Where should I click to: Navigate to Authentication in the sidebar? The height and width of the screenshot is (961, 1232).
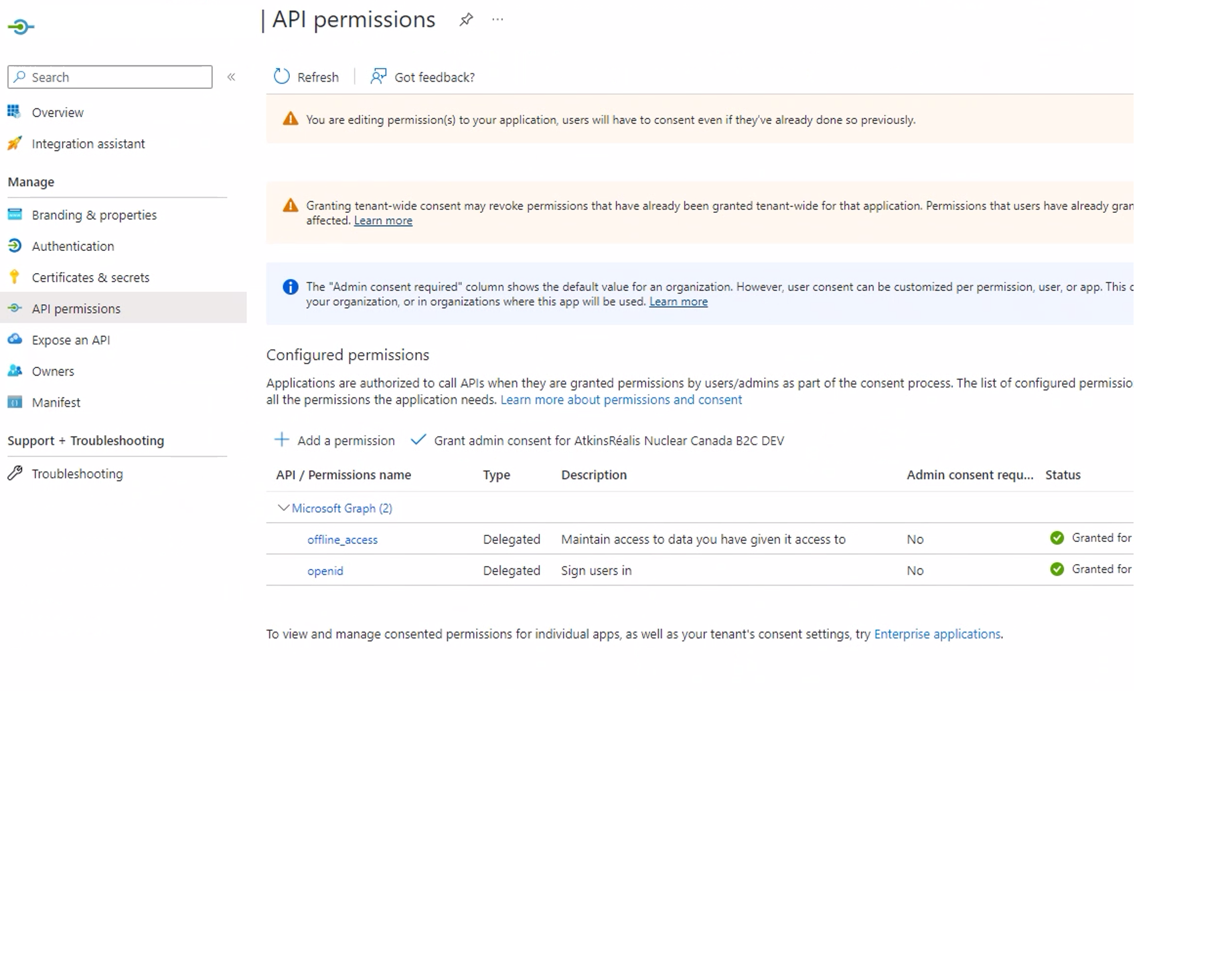pos(73,246)
